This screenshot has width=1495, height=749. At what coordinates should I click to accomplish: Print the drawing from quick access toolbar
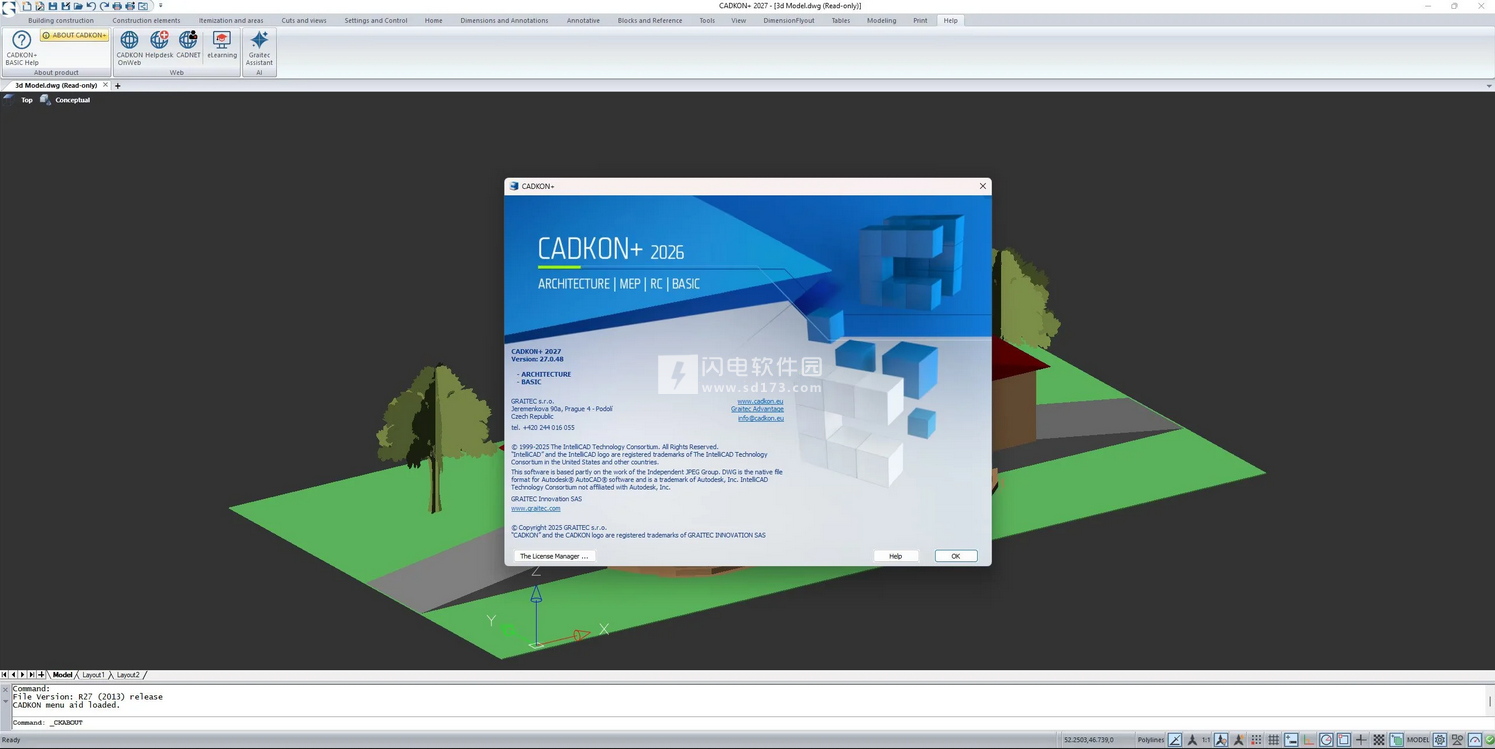pyautogui.click(x=117, y=6)
